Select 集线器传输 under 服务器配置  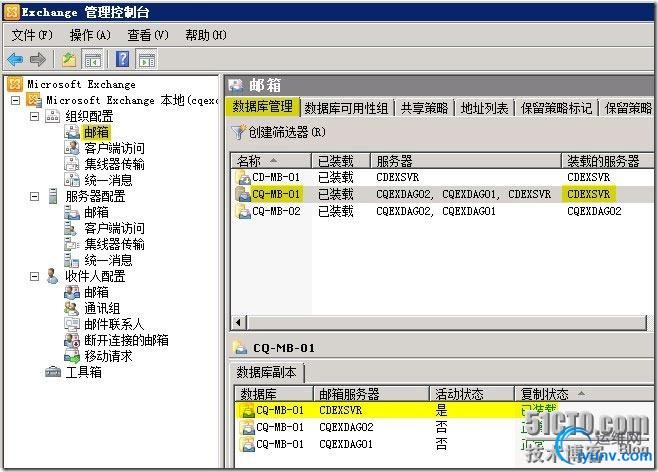[114, 244]
